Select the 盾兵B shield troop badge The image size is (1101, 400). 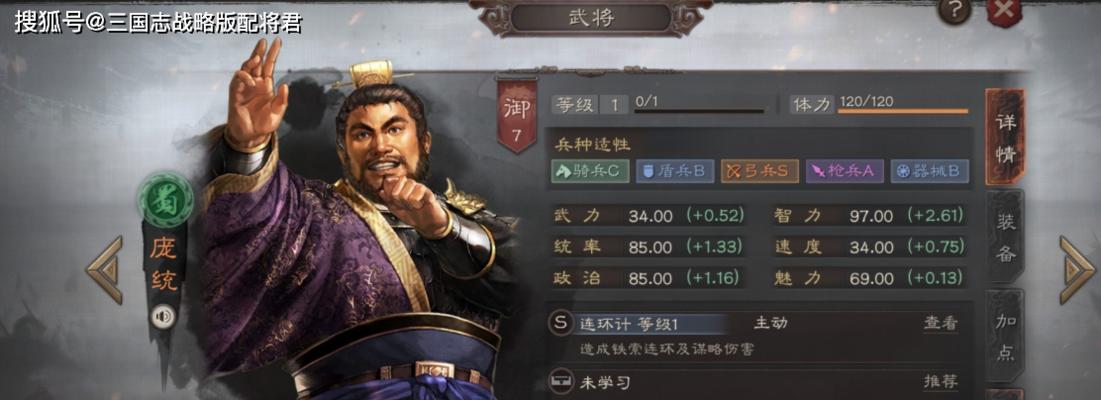(x=675, y=172)
